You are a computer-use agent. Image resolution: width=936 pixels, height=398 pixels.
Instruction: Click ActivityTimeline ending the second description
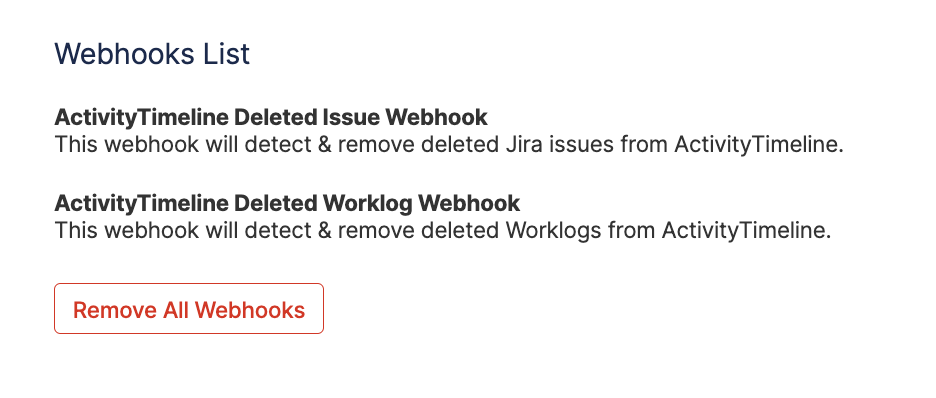746,231
